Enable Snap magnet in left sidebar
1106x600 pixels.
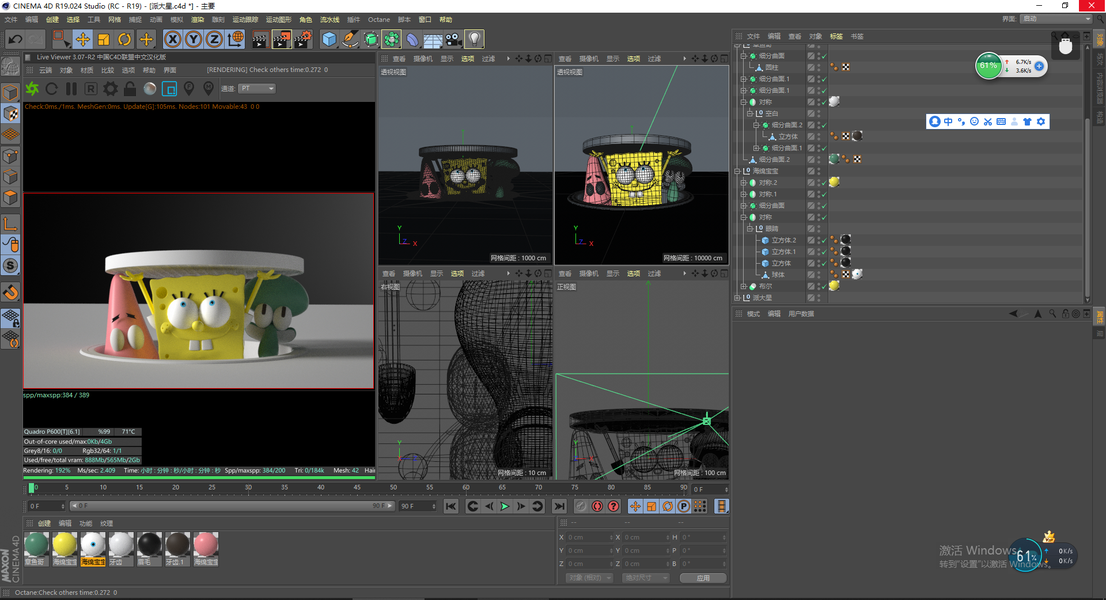pos(11,292)
